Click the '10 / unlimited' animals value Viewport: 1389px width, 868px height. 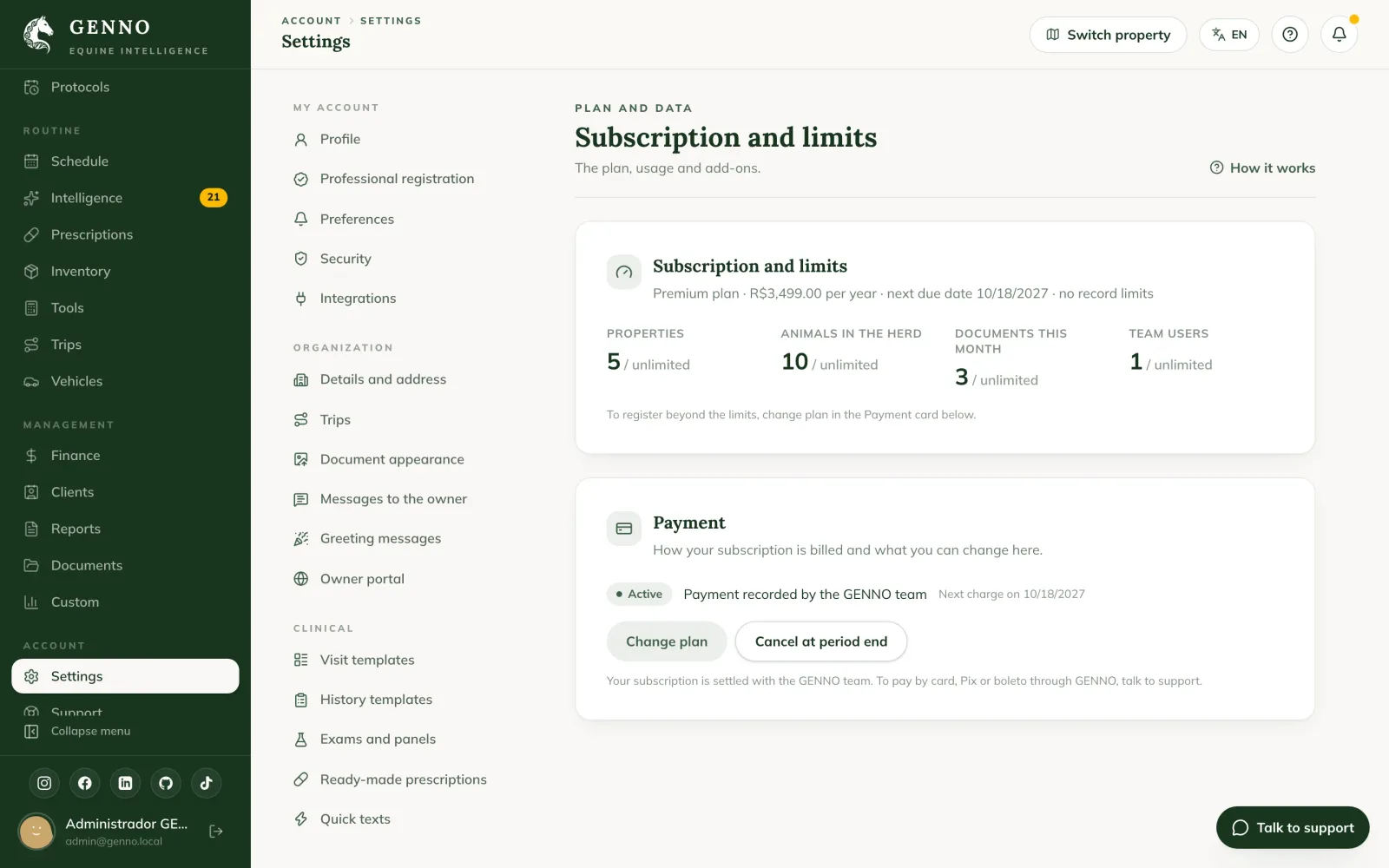pos(830,362)
